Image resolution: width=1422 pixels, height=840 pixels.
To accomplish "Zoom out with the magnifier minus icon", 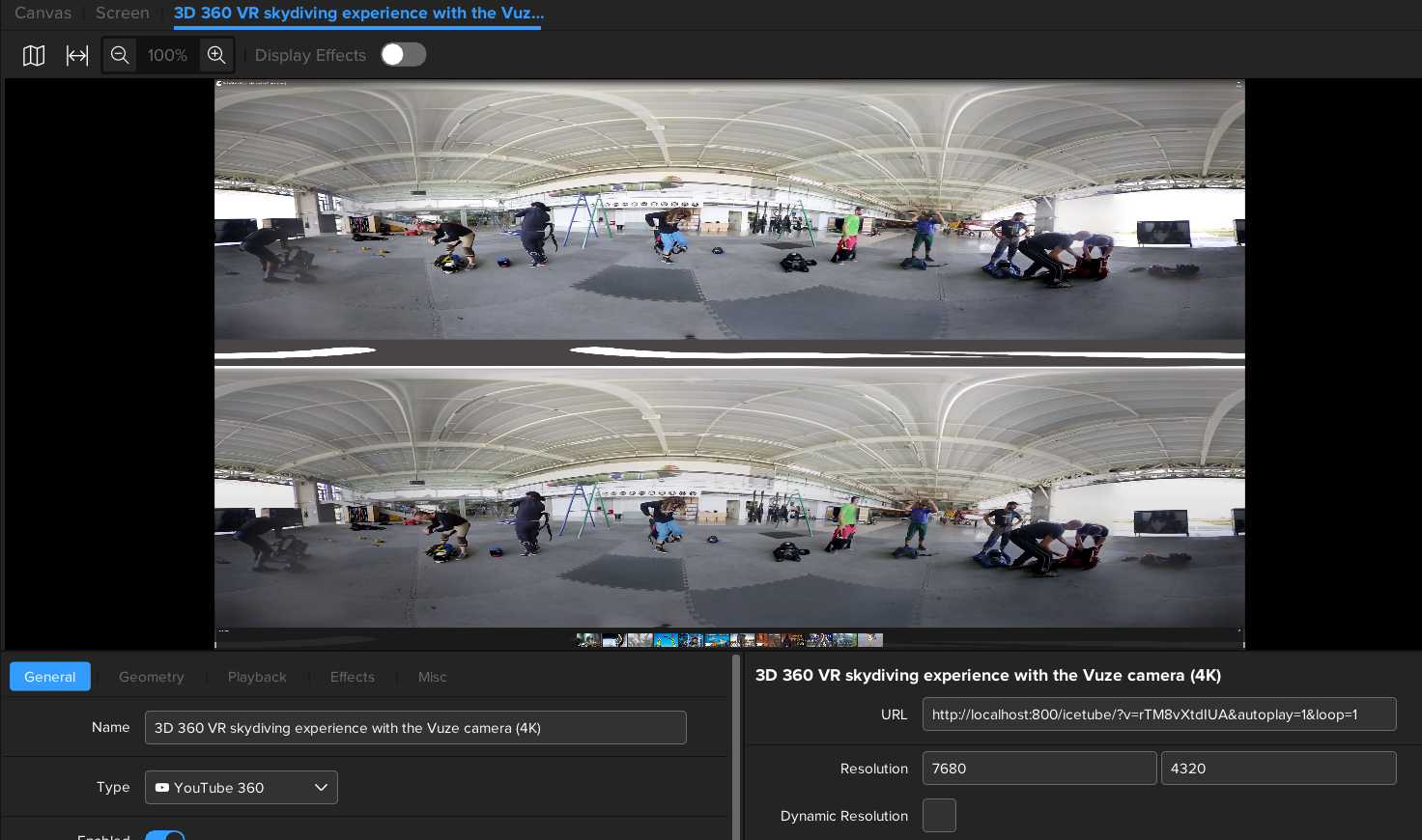I will 120,55.
